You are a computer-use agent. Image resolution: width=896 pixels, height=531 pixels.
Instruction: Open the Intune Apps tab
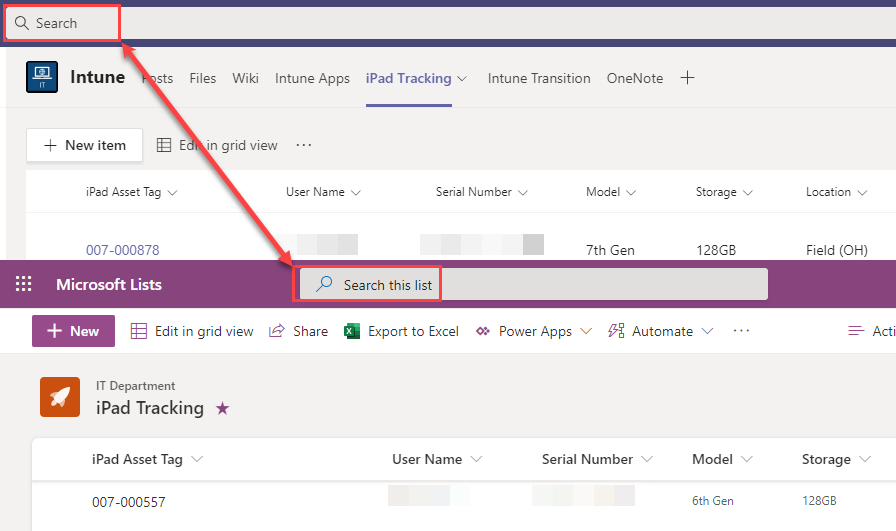tap(312, 78)
